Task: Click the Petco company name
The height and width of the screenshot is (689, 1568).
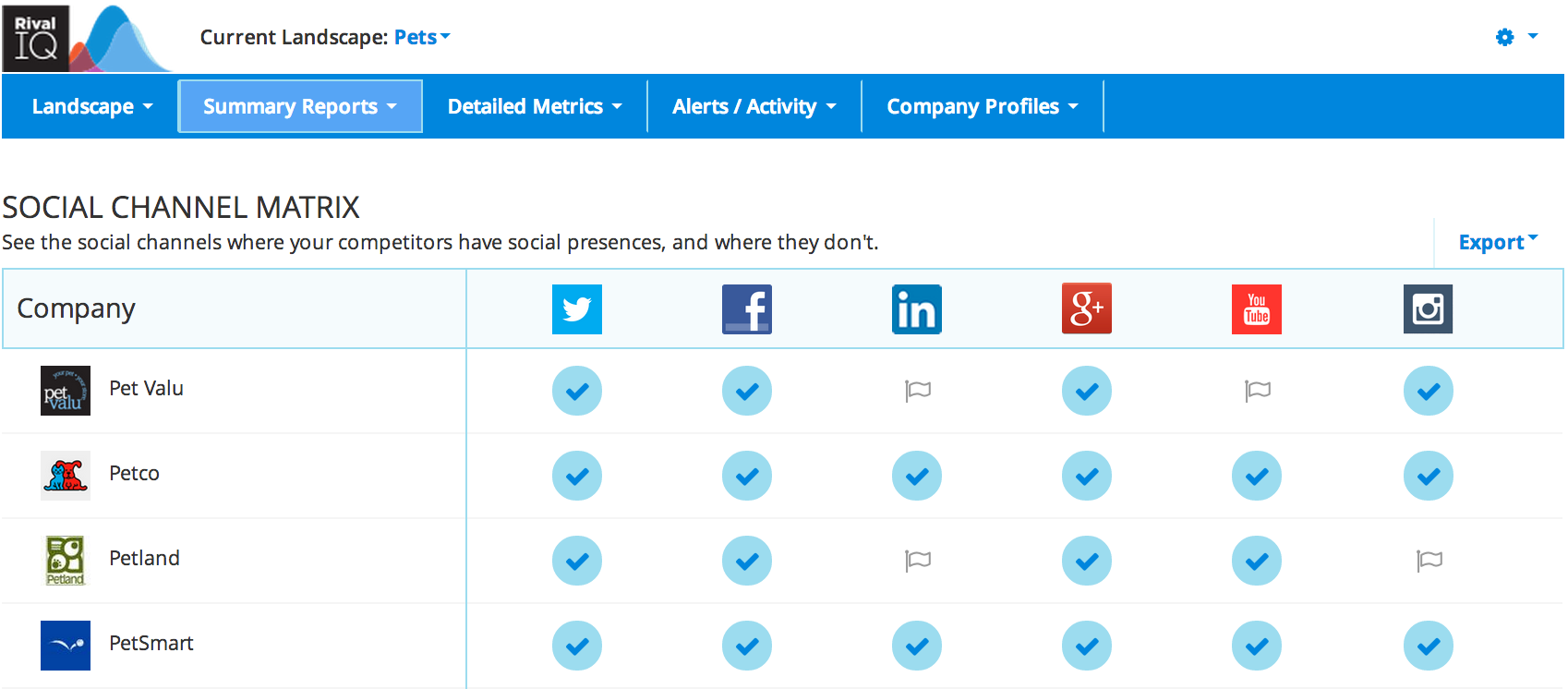Action: pos(134,474)
